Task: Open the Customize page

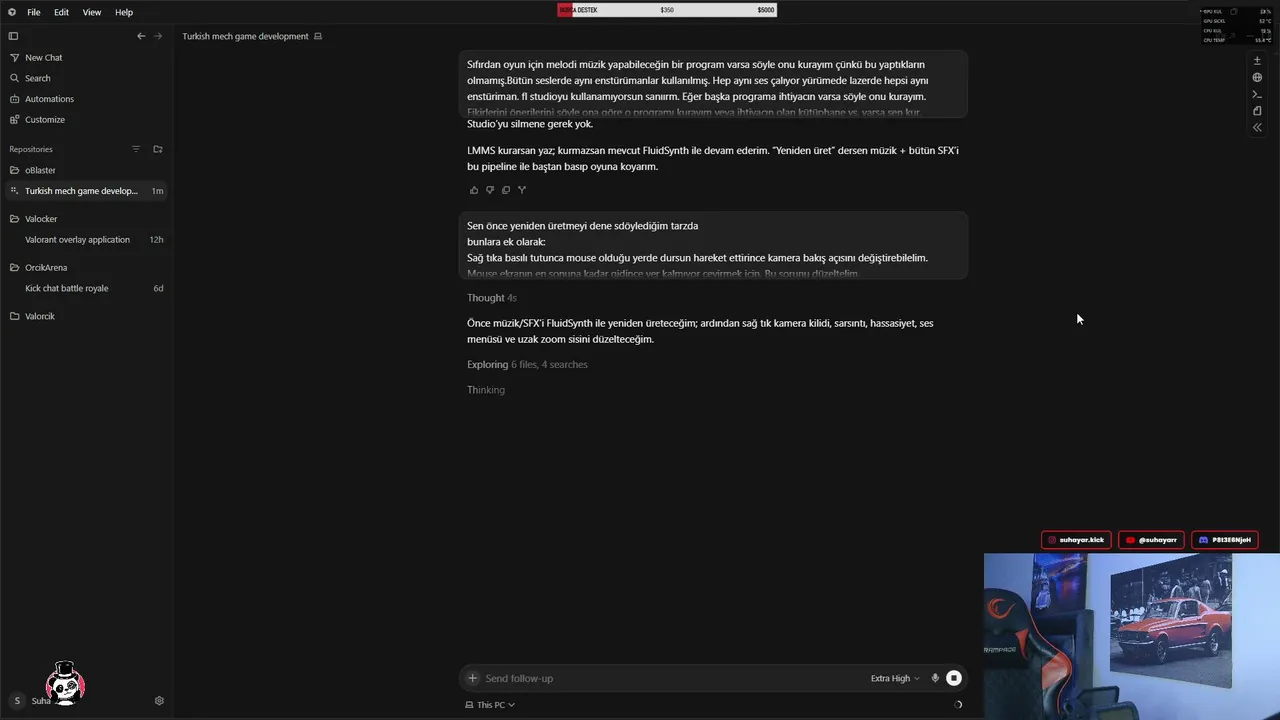Action: 84,120
